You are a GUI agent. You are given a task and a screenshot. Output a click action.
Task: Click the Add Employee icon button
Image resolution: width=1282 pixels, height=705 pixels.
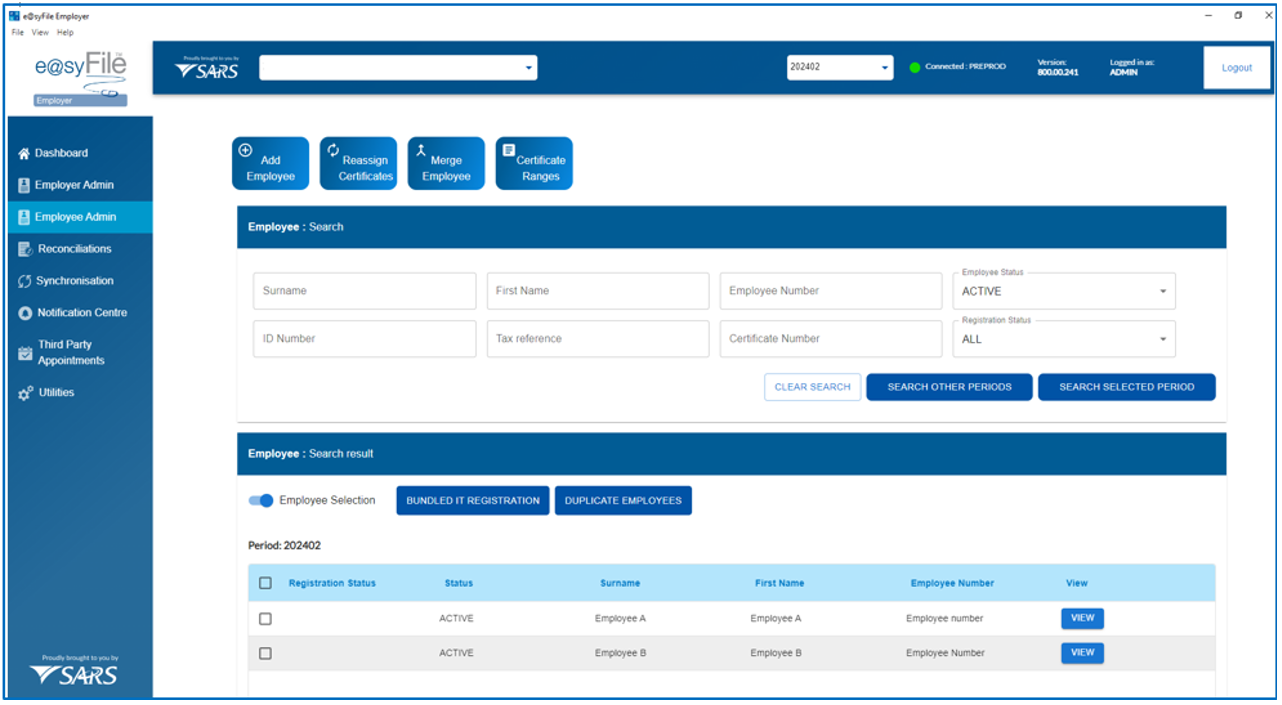click(x=270, y=163)
